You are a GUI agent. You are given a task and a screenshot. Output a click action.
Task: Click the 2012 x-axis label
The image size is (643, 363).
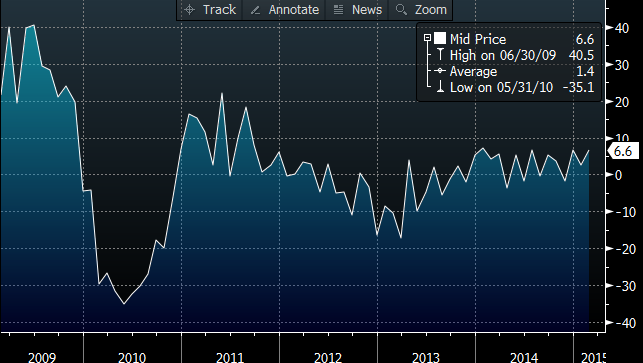click(328, 357)
